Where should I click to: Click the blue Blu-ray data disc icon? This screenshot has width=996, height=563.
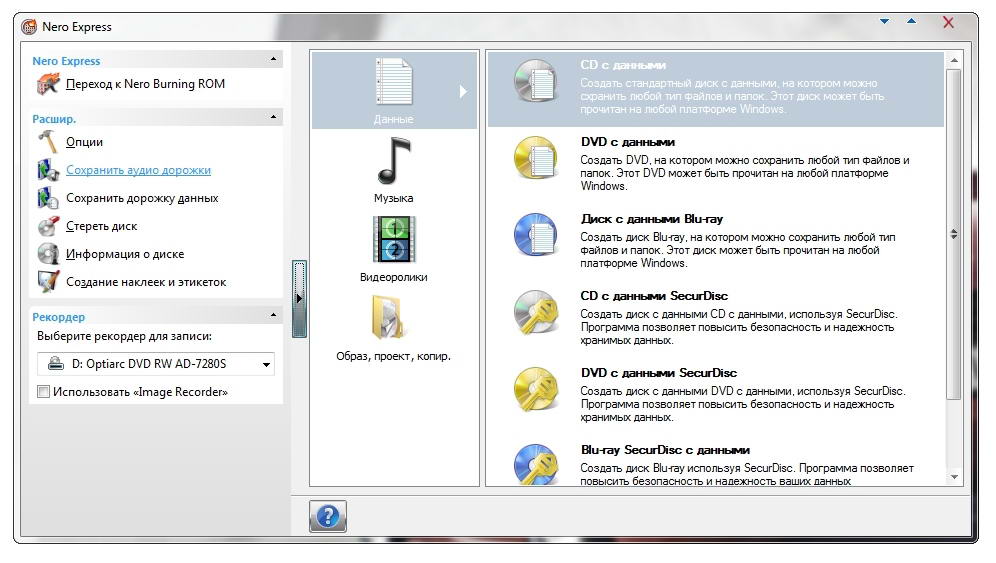(x=535, y=234)
